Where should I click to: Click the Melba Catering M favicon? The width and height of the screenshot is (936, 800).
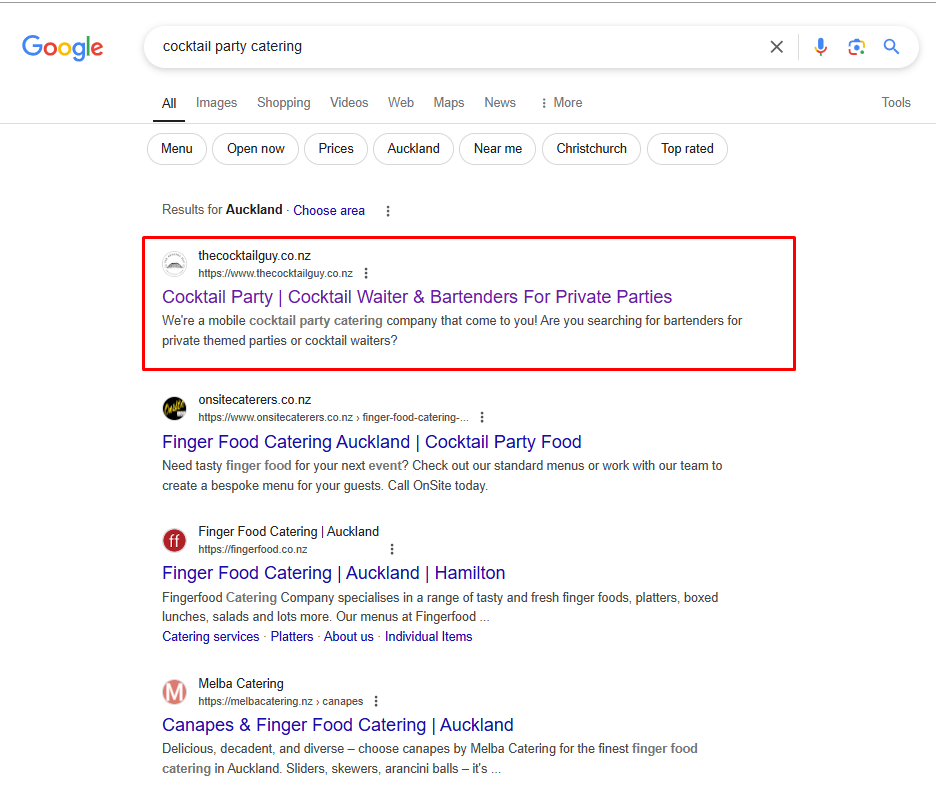tap(174, 692)
